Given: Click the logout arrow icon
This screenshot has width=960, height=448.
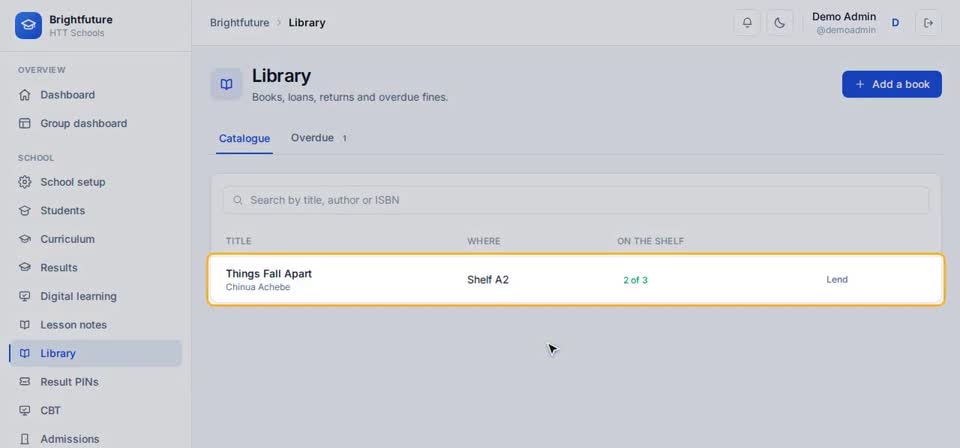Looking at the screenshot, I should tap(928, 23).
